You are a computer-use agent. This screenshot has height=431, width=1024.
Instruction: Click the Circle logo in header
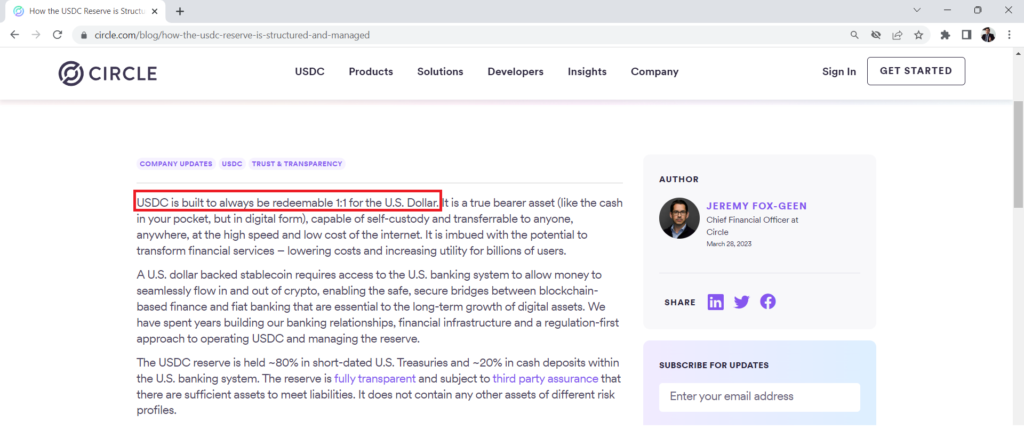pyautogui.click(x=107, y=72)
